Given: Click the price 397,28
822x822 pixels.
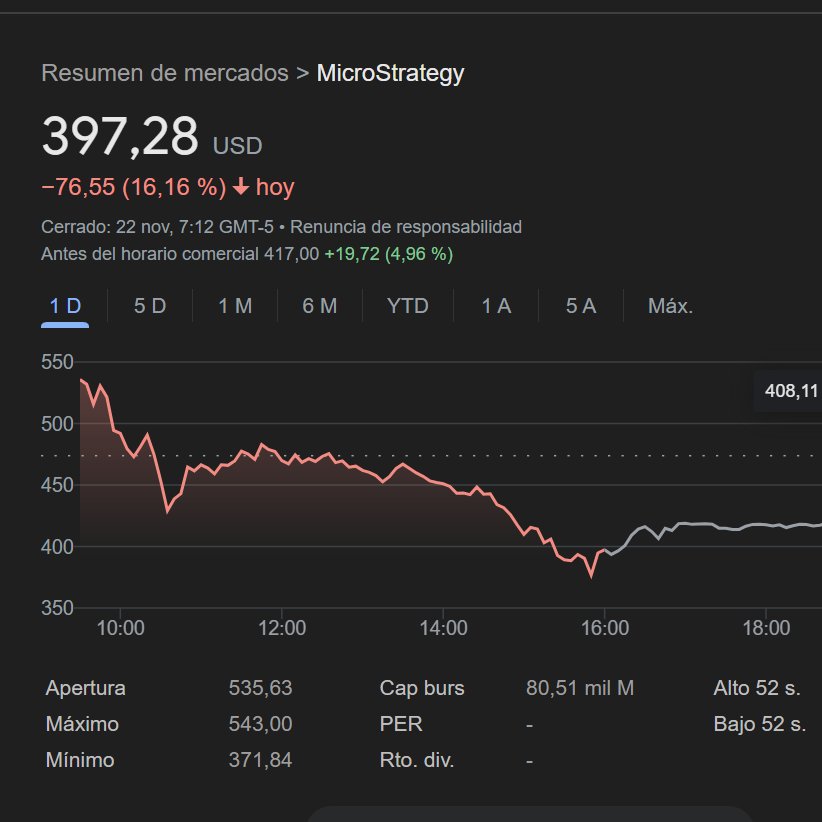Looking at the screenshot, I should click(120, 136).
